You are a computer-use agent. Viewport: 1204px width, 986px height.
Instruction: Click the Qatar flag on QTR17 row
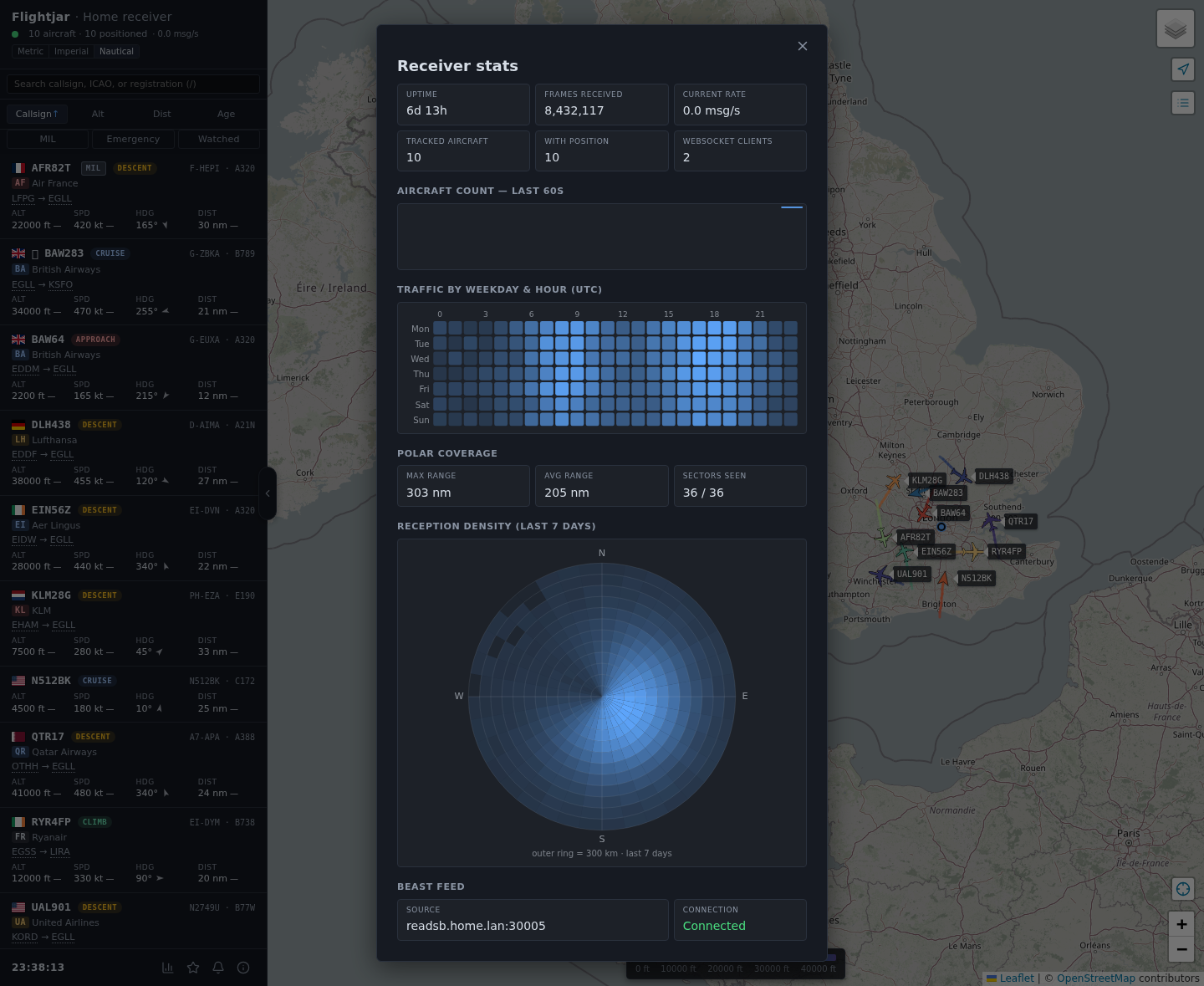pos(18,737)
